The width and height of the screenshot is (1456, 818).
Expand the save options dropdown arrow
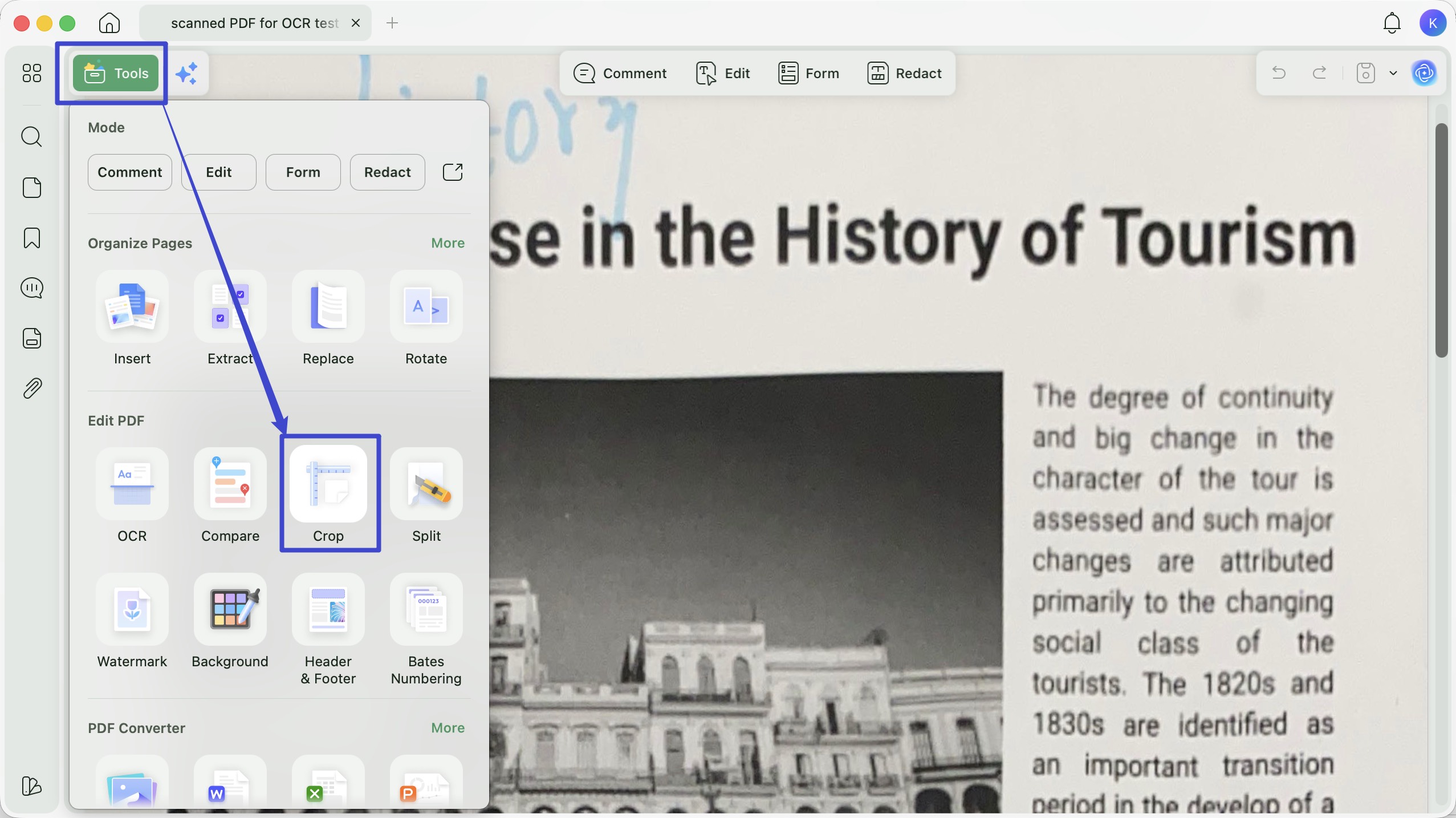tap(1393, 73)
